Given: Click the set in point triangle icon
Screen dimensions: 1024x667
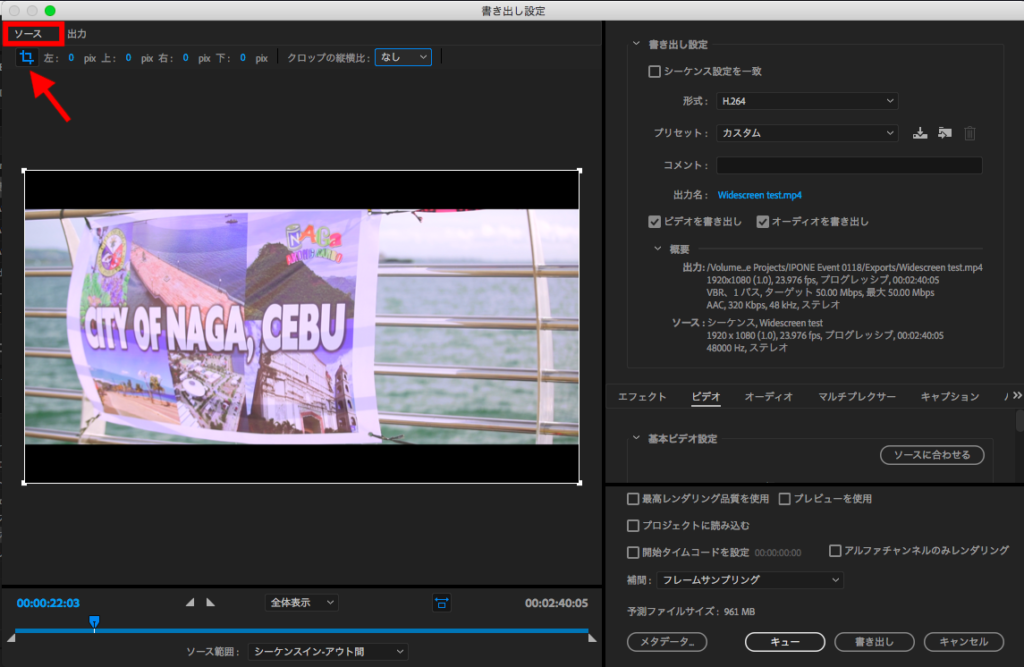Looking at the screenshot, I should click(x=191, y=602).
